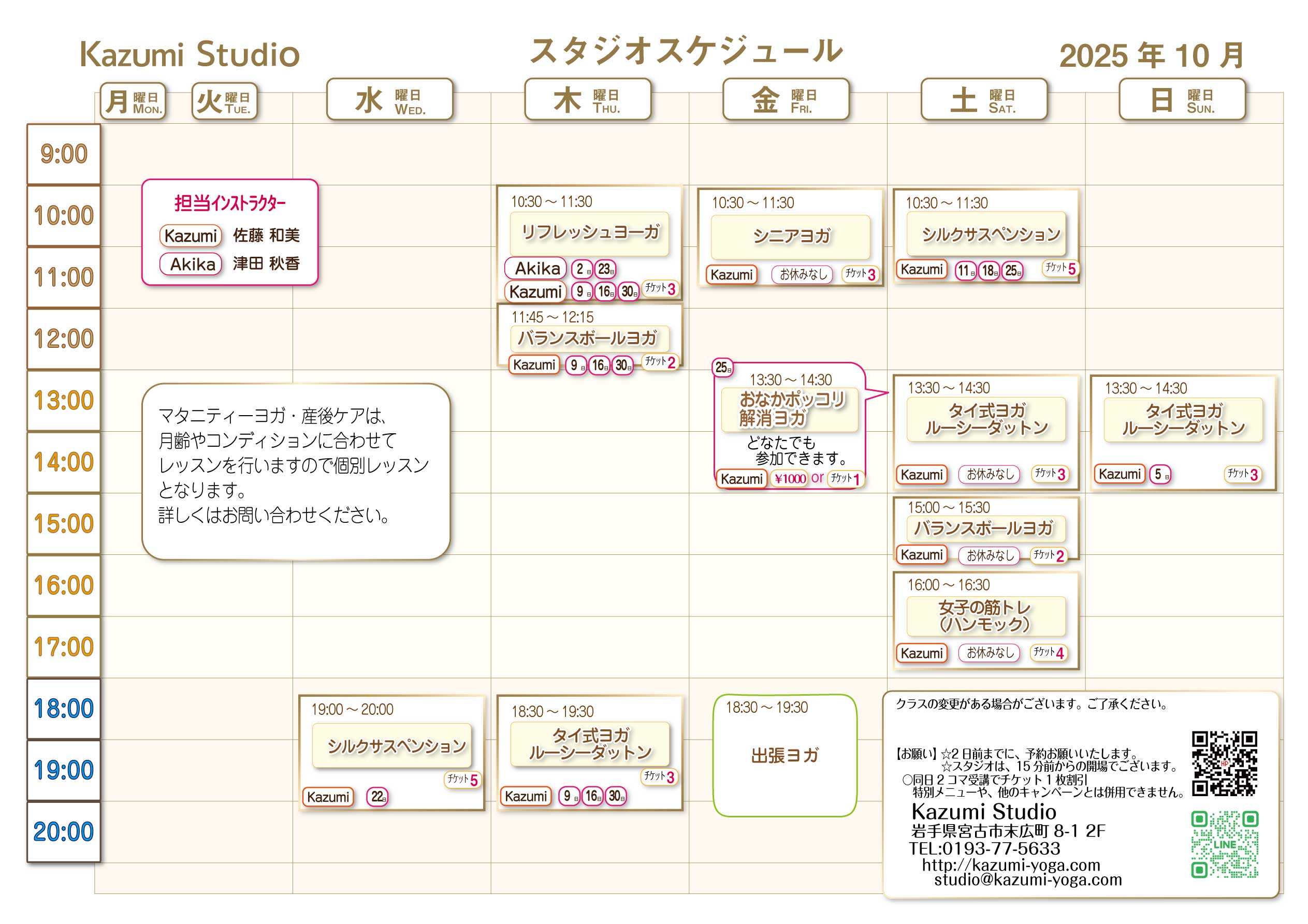The height and width of the screenshot is (924, 1308).
Task: Click the green LINE QR code
Action: (x=1224, y=844)
